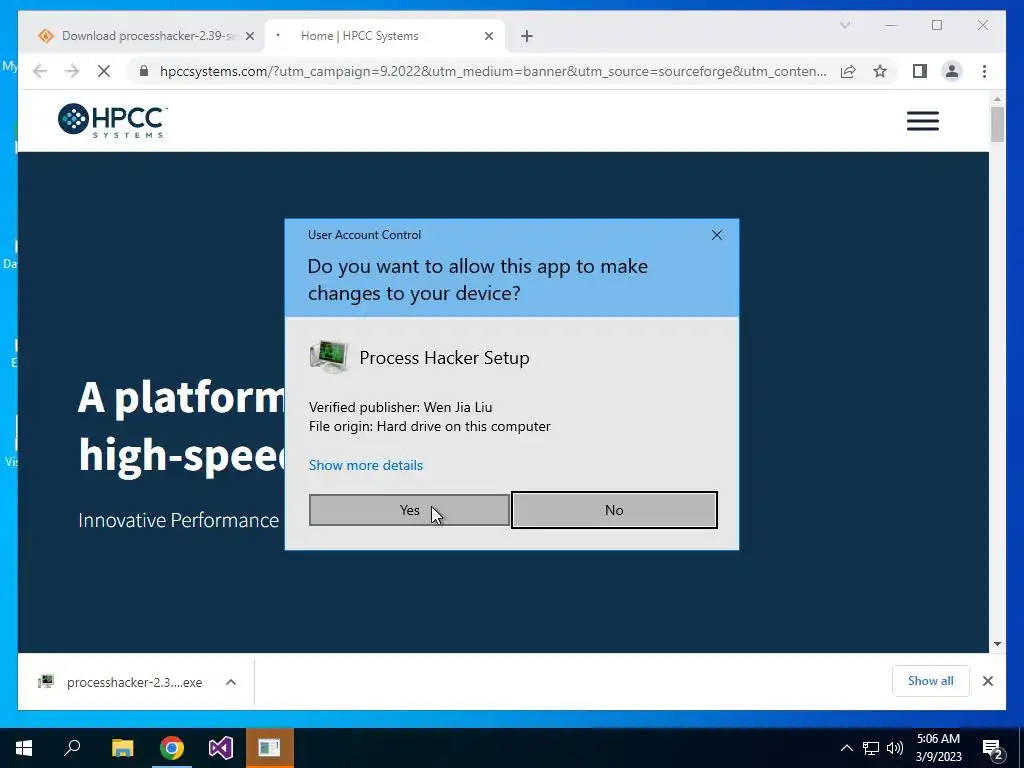1024x768 pixels.
Task: Go forward in browser history
Action: point(72,71)
